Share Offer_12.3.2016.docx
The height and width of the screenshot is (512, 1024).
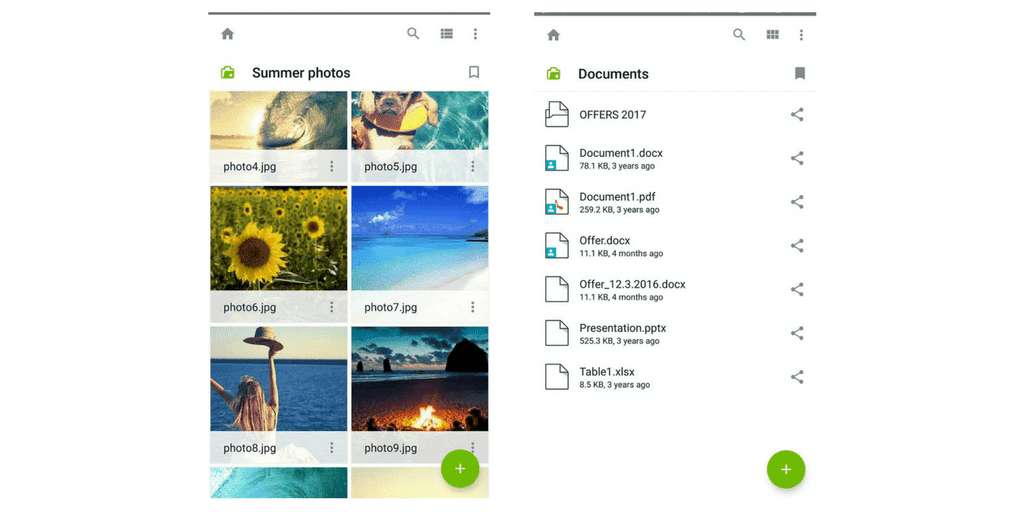(797, 289)
